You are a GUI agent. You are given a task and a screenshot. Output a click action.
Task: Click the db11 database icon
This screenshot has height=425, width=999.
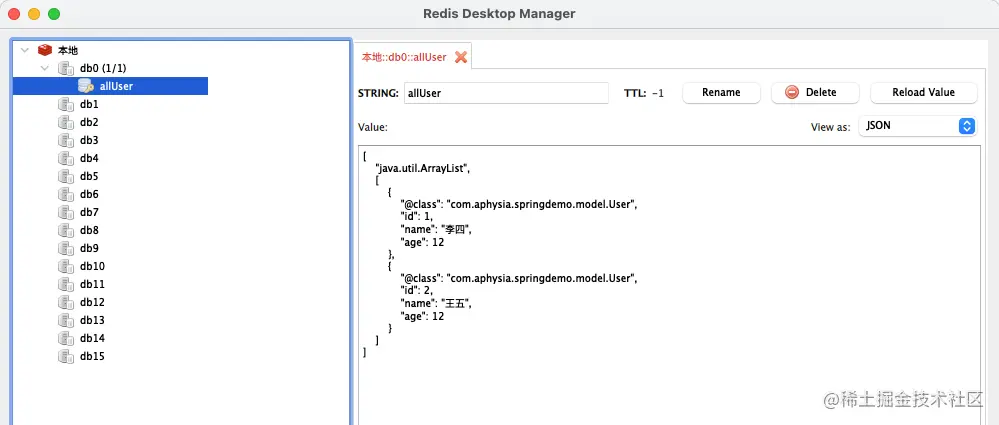click(x=66, y=284)
